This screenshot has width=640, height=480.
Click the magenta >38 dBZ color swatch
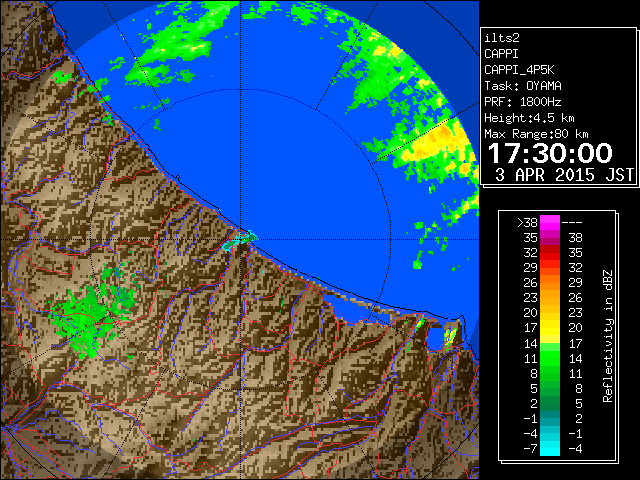550,223
